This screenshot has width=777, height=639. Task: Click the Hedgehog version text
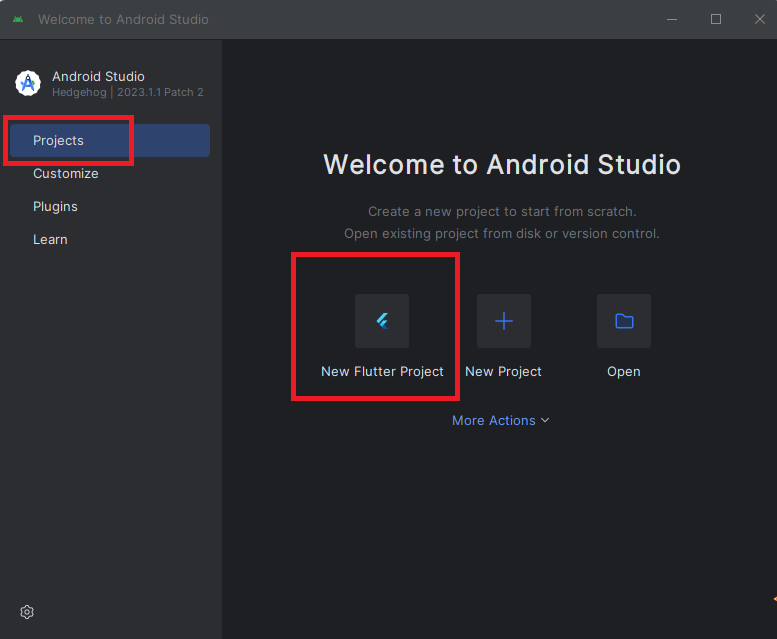click(128, 93)
